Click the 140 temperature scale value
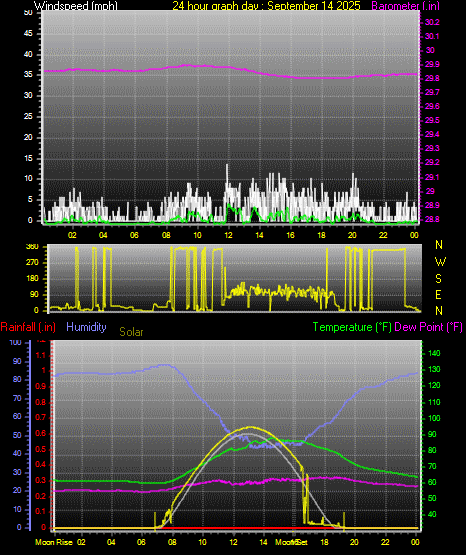This screenshot has width=466, height=555. point(434,353)
